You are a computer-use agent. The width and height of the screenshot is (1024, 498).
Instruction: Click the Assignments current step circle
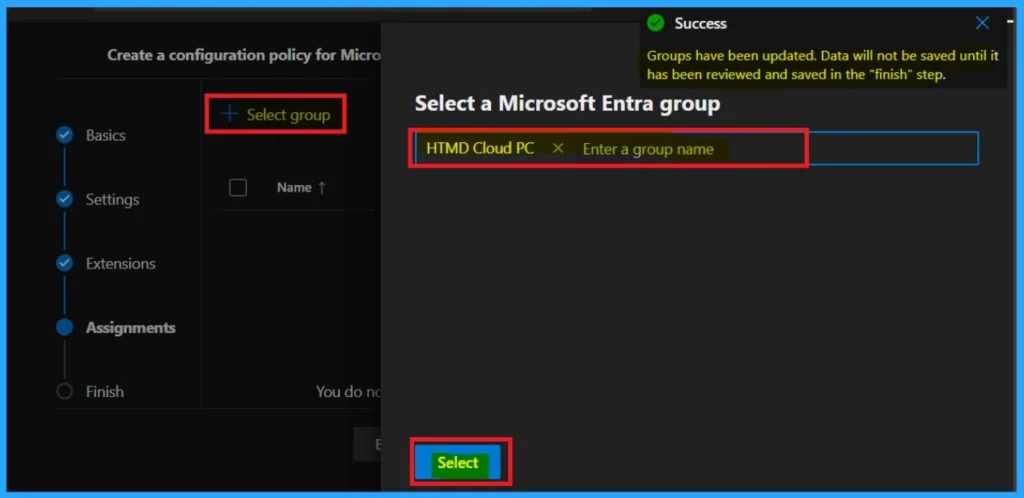(x=64, y=328)
